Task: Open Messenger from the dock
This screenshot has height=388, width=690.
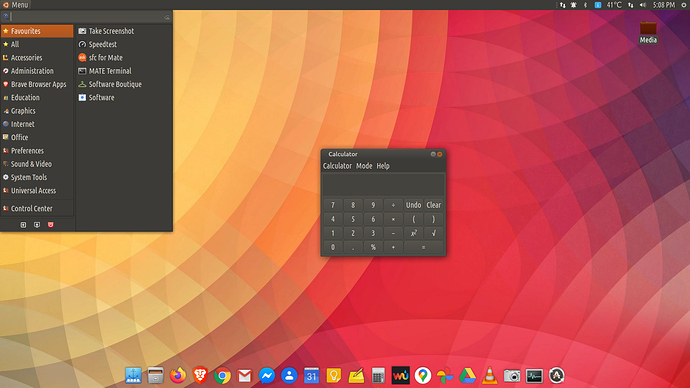Action: pyautogui.click(x=267, y=375)
